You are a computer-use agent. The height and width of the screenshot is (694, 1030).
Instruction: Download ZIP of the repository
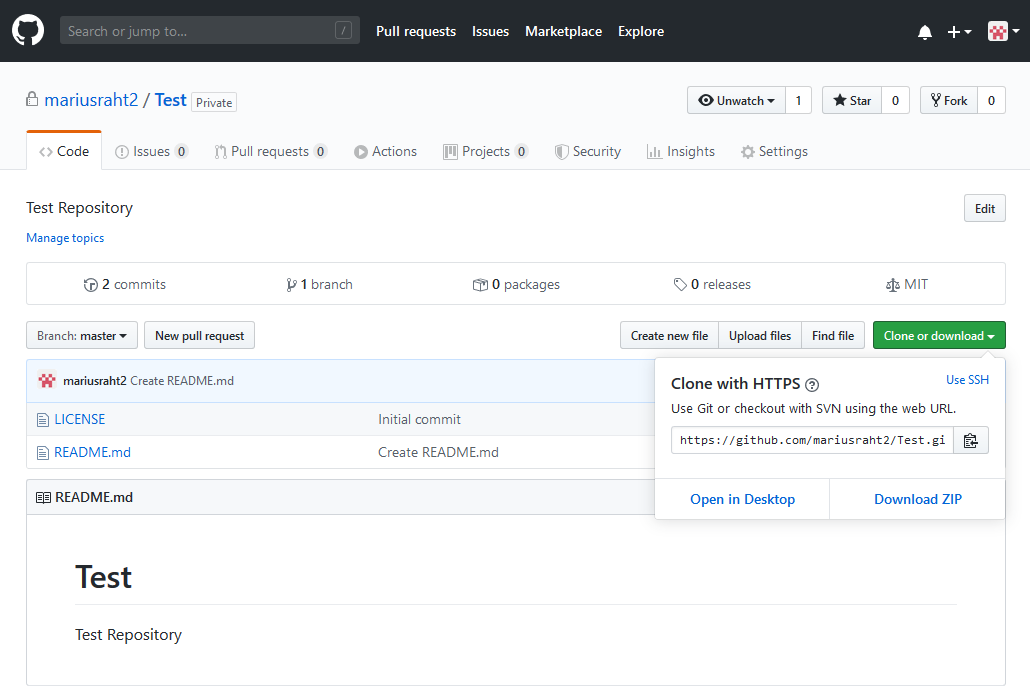(x=918, y=499)
